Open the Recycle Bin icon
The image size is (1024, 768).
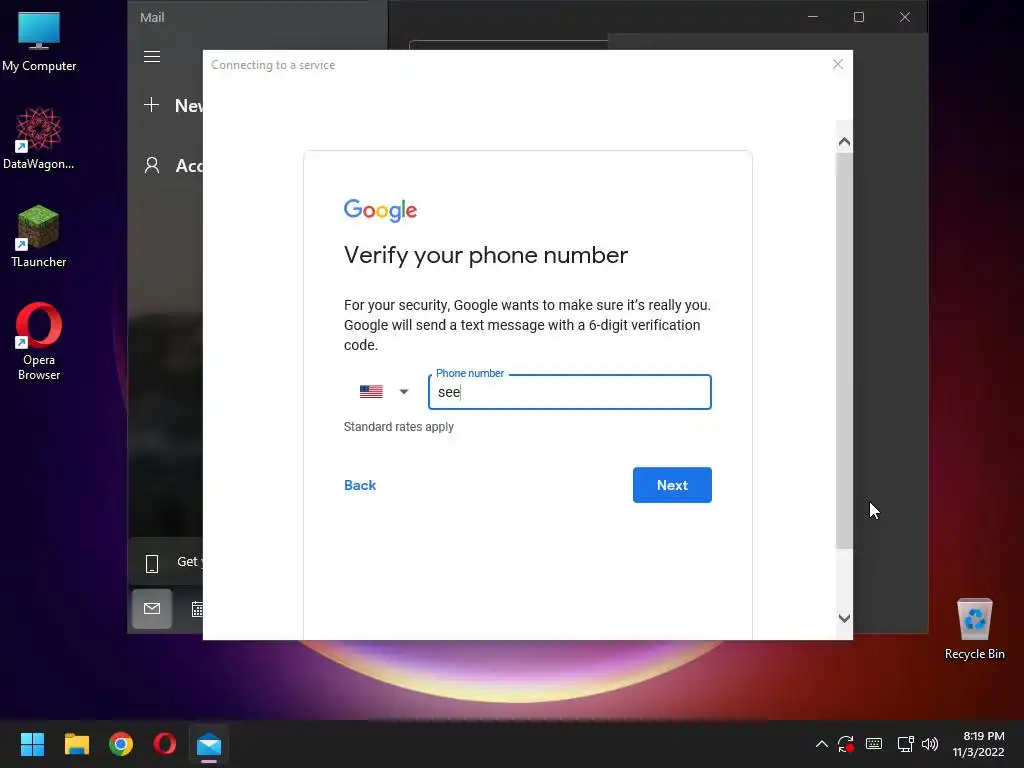[x=974, y=630]
